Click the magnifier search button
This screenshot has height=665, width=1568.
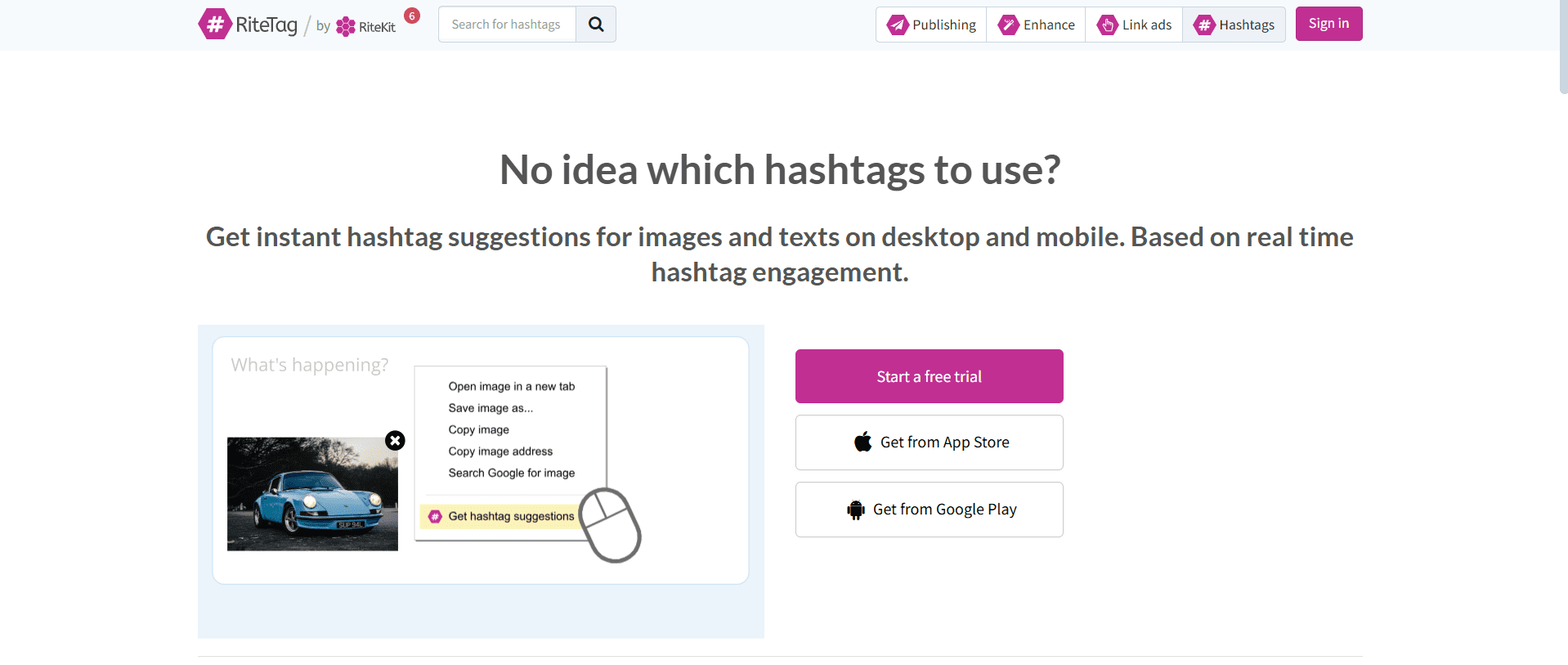pos(596,25)
